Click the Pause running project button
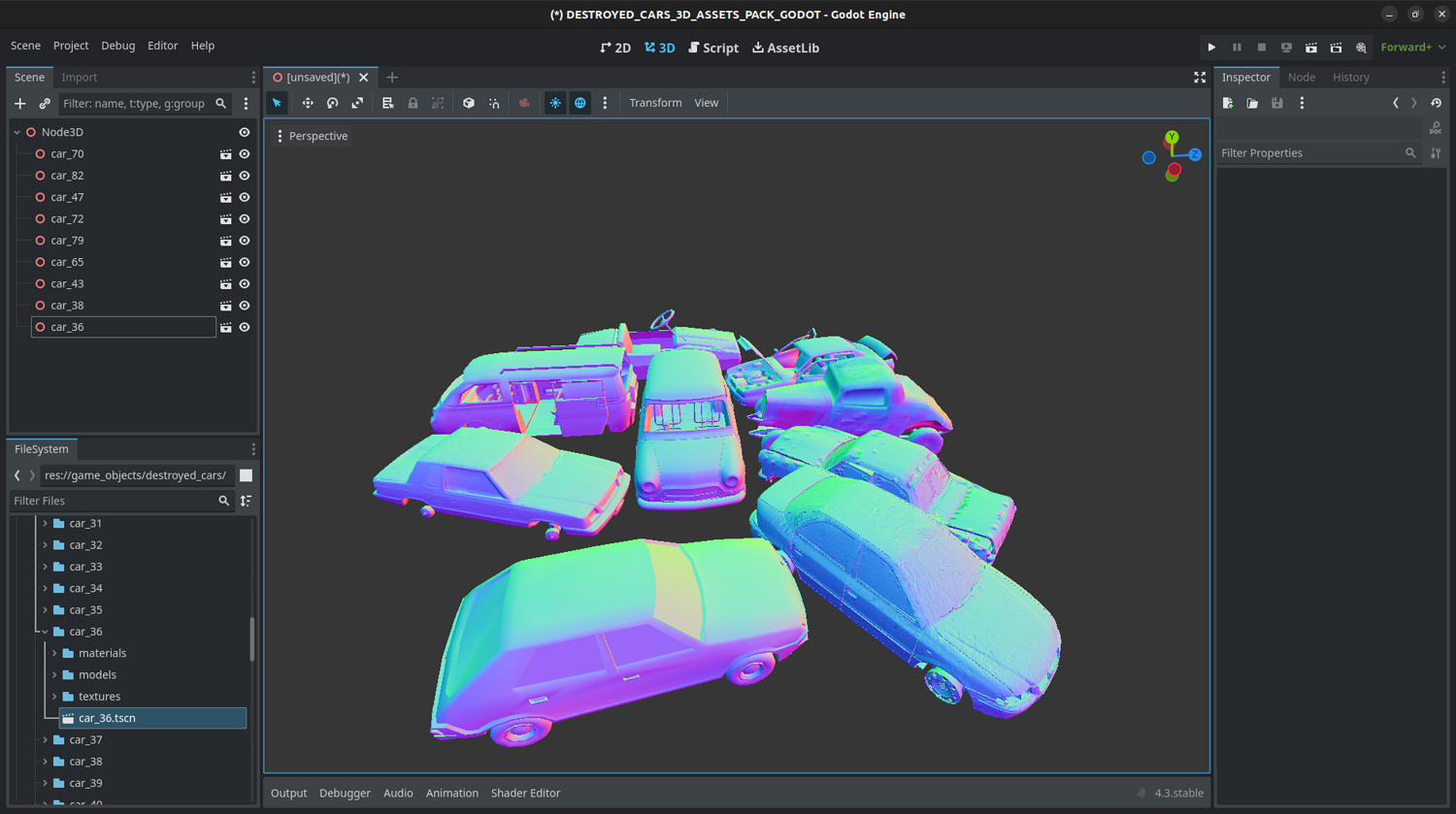The height and width of the screenshot is (814, 1456). [1237, 48]
